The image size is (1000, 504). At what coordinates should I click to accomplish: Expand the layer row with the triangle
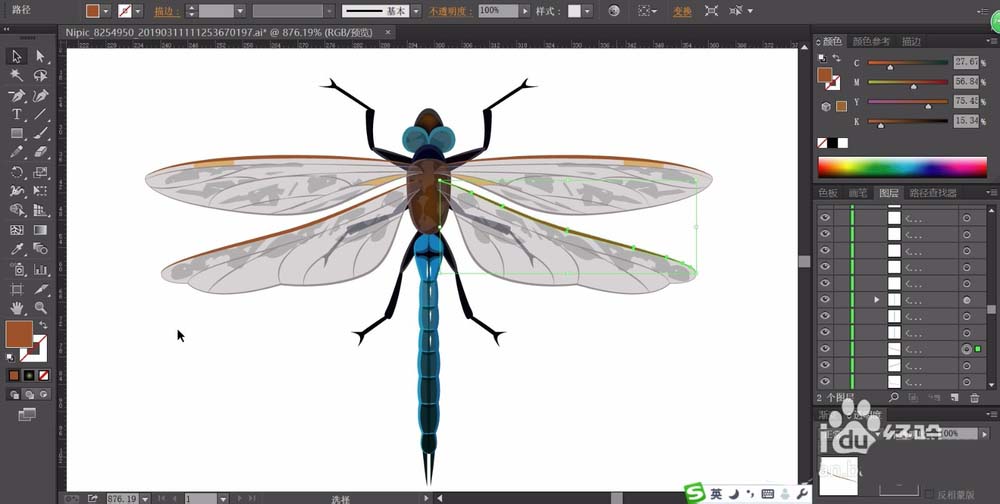[876, 299]
